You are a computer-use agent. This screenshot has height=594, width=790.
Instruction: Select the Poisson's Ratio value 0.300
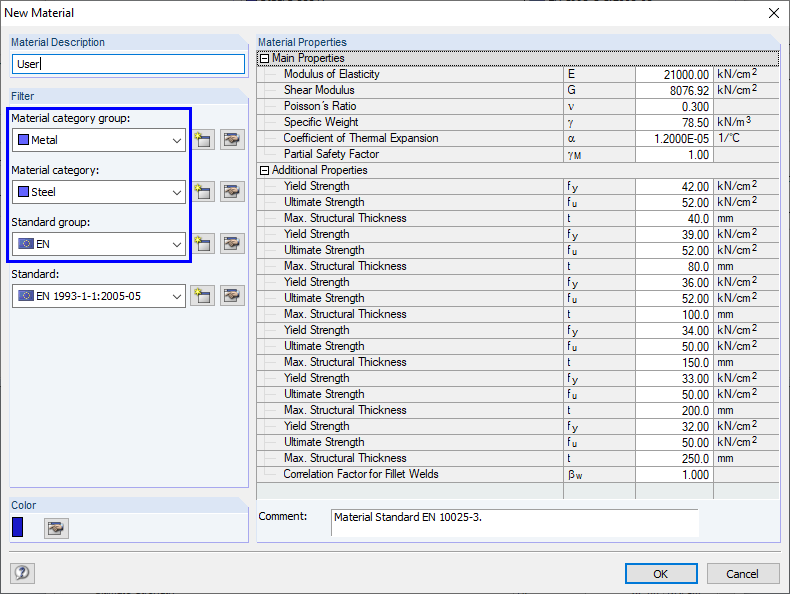(x=674, y=107)
